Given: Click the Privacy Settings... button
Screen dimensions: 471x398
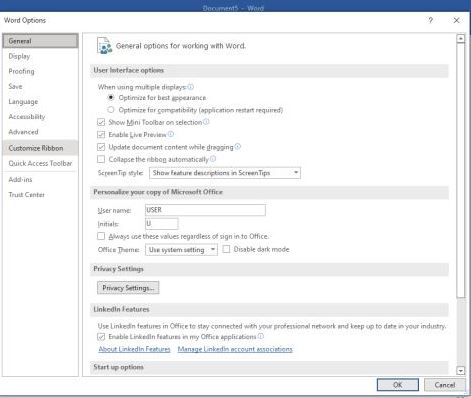Looking at the screenshot, I should click(x=128, y=288).
